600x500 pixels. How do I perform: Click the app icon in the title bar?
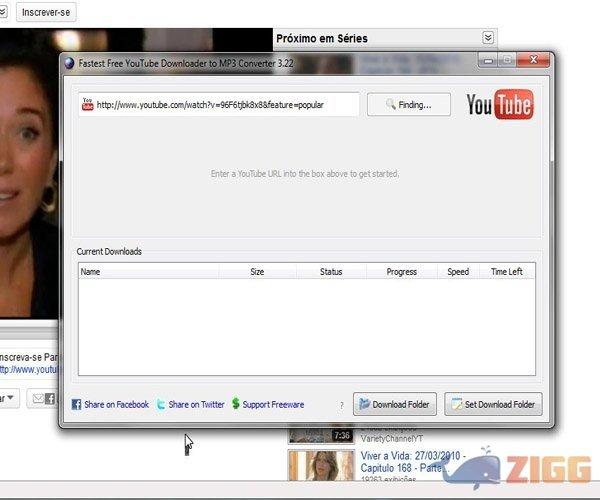(69, 61)
